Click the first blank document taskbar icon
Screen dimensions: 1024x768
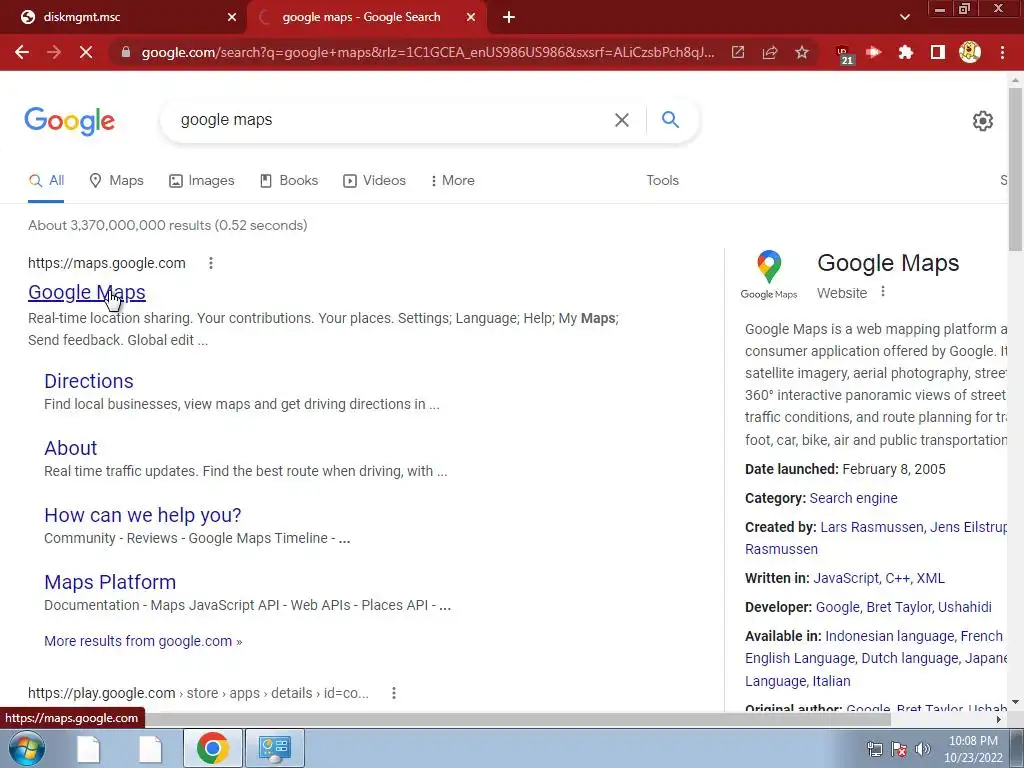point(88,748)
